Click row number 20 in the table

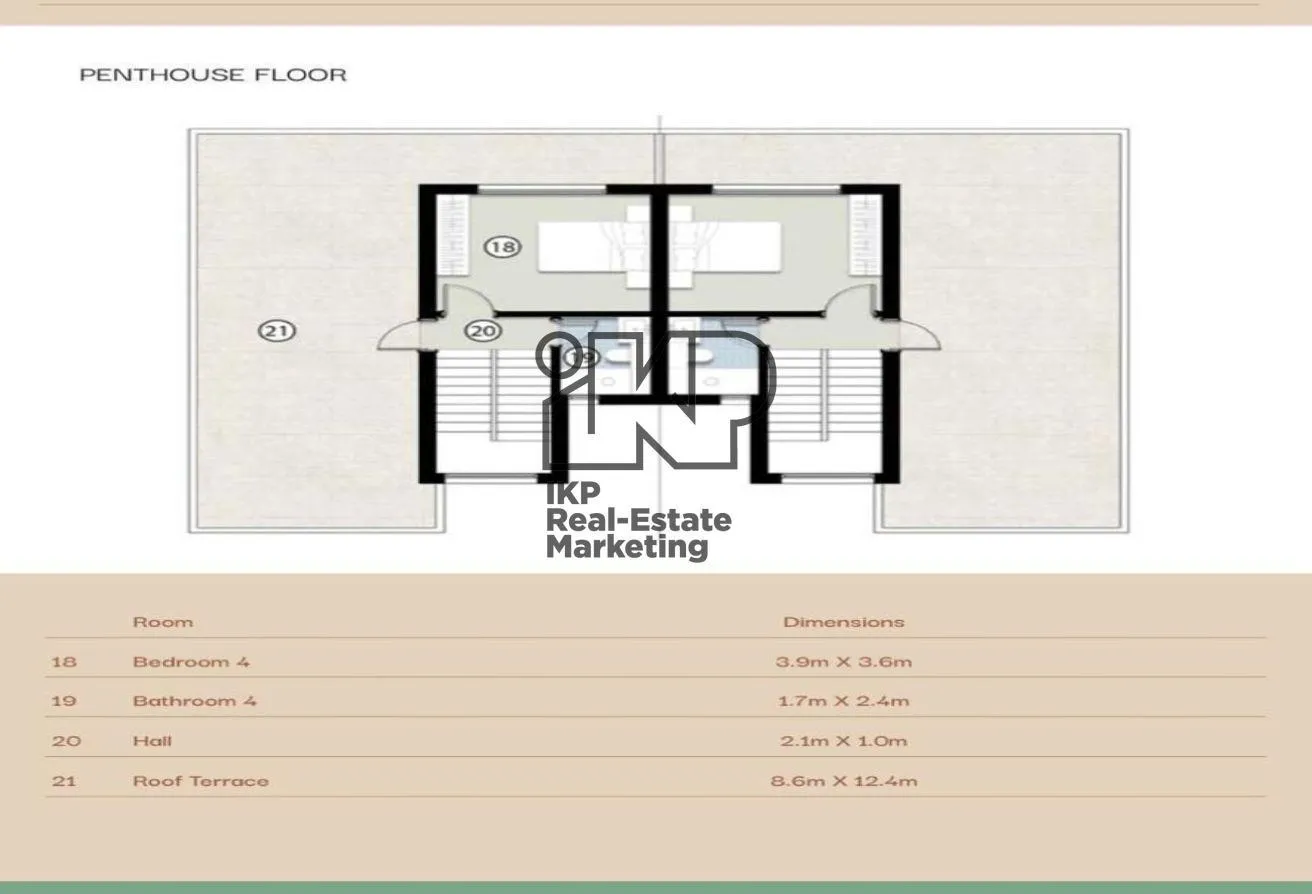coord(65,741)
